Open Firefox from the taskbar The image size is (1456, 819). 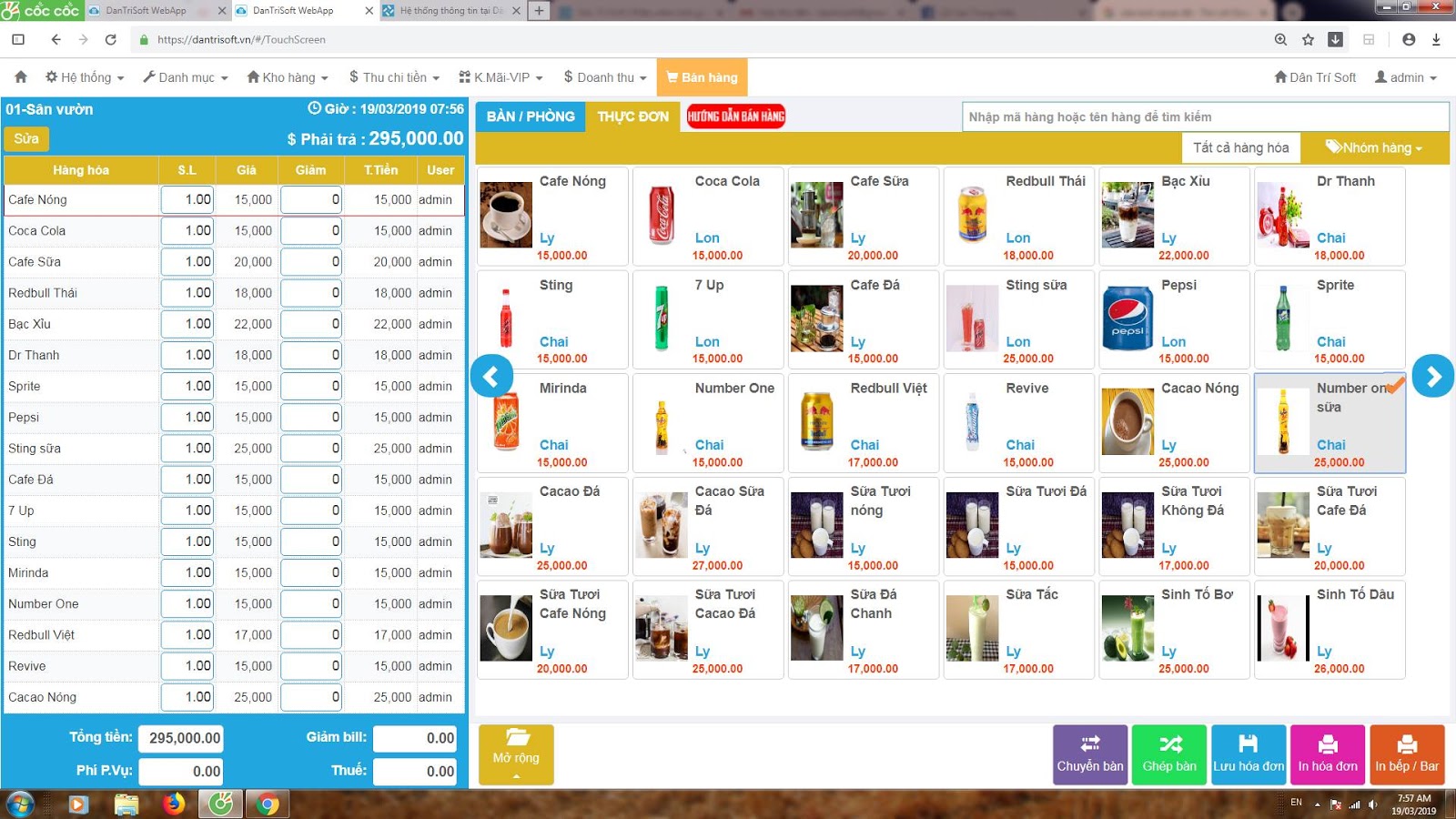pos(173,804)
